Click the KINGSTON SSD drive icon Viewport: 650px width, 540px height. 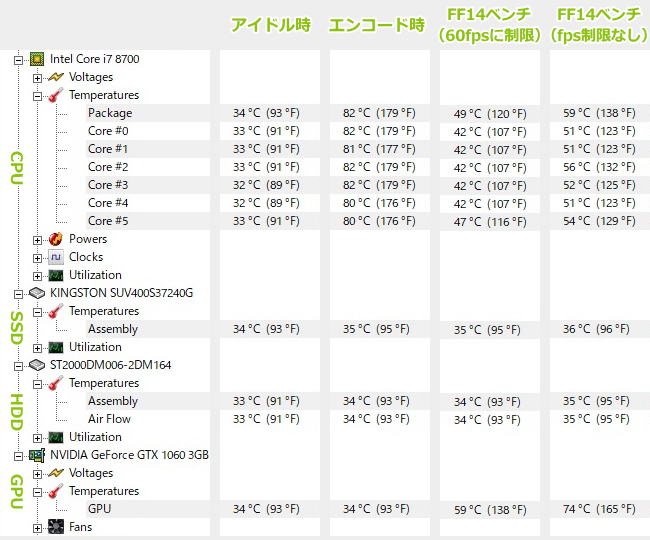(37, 293)
